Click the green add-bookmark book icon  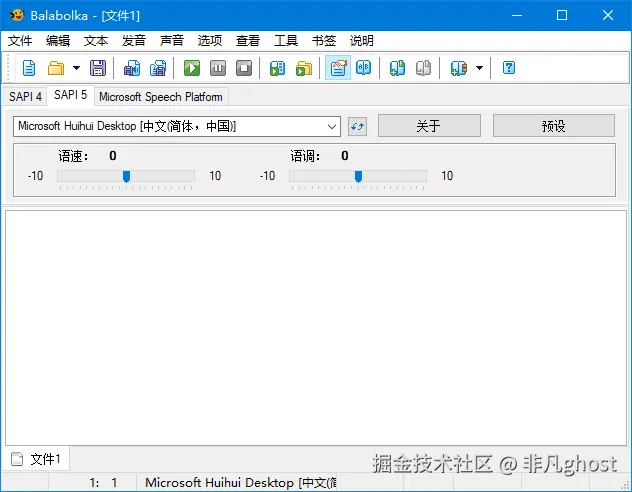397,68
